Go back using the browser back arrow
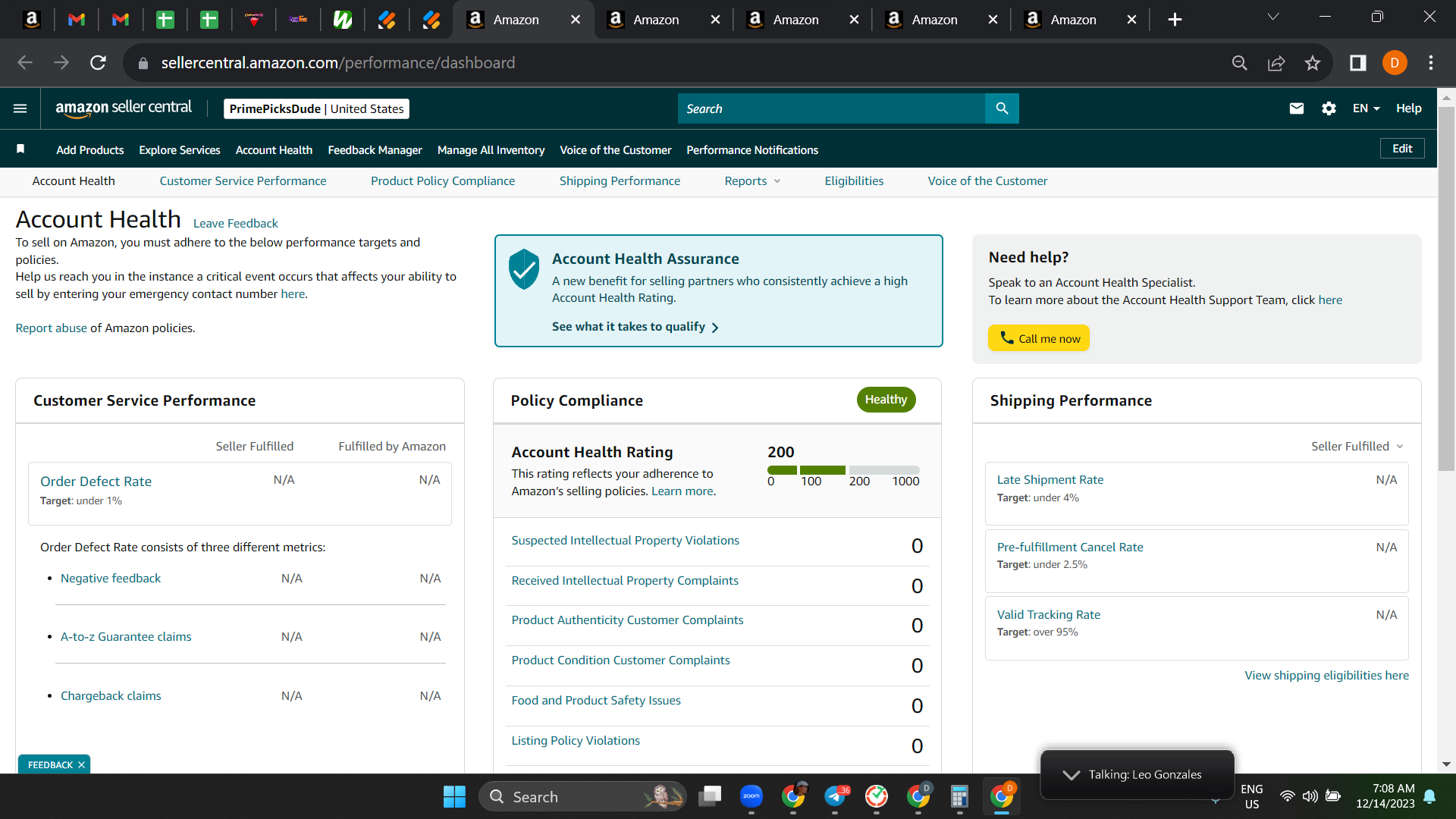Image resolution: width=1456 pixels, height=819 pixels. coord(25,63)
